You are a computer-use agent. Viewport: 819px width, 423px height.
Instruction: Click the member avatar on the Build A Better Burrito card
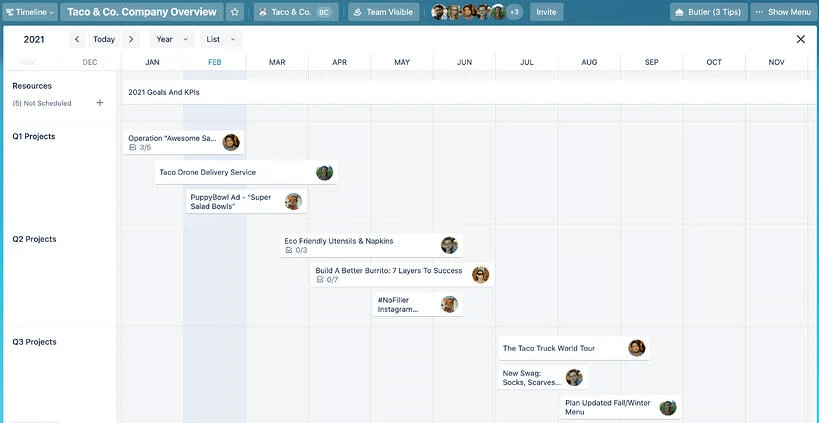point(481,275)
